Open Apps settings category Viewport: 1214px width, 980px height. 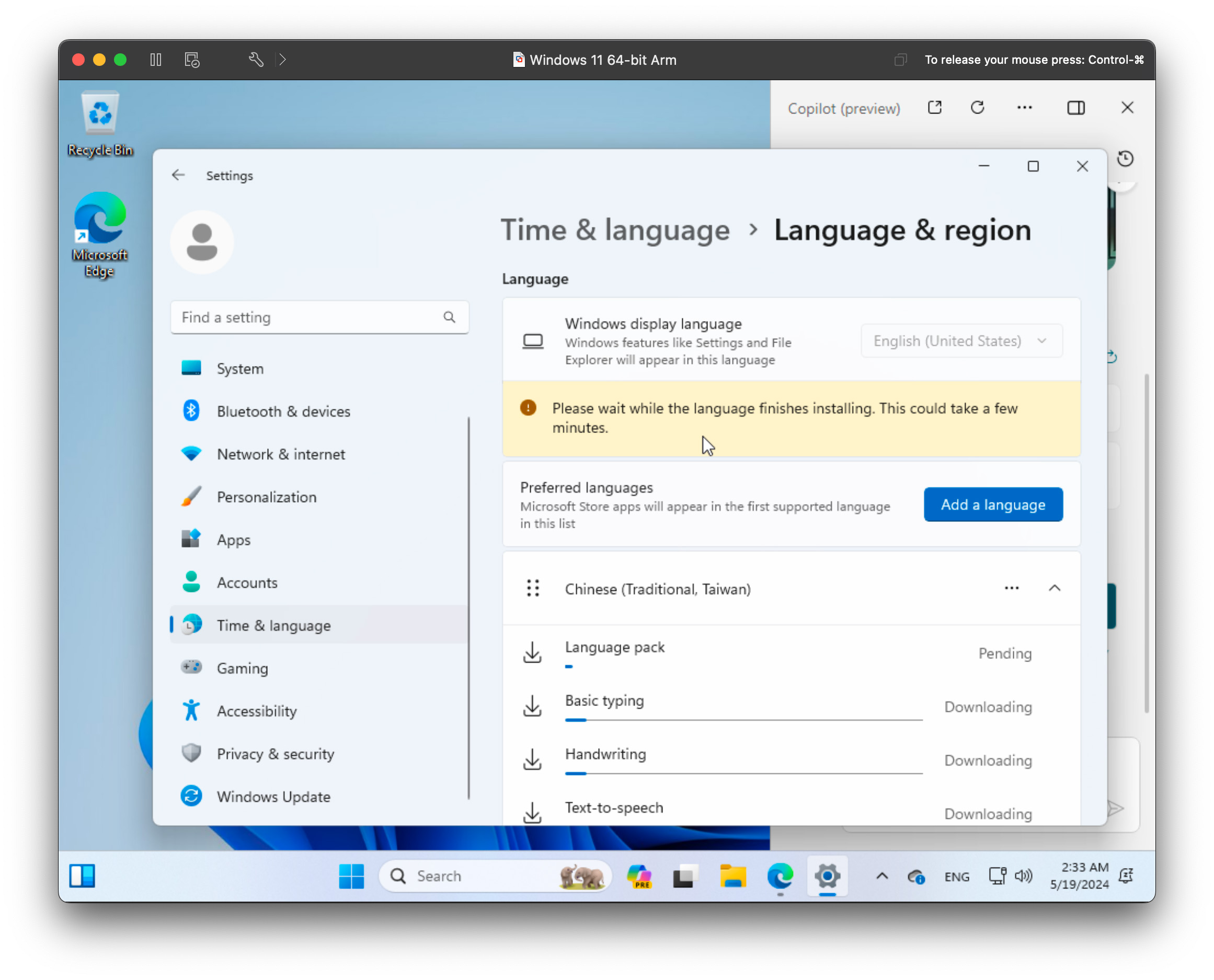(318, 540)
